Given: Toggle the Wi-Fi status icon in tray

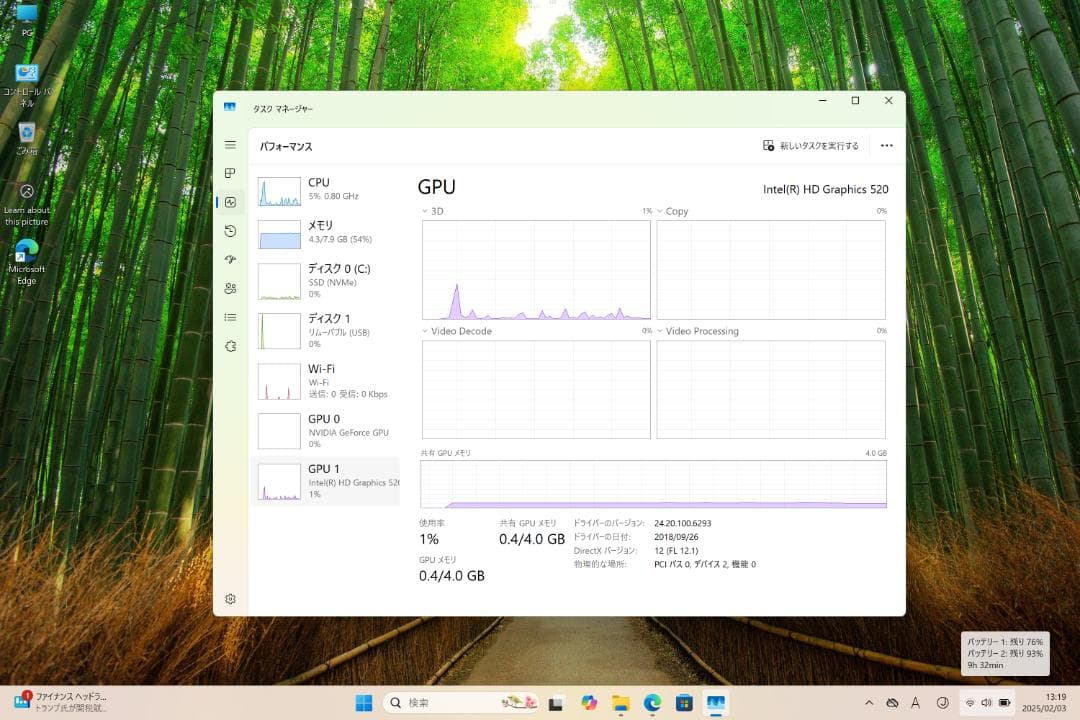Looking at the screenshot, I should (970, 702).
